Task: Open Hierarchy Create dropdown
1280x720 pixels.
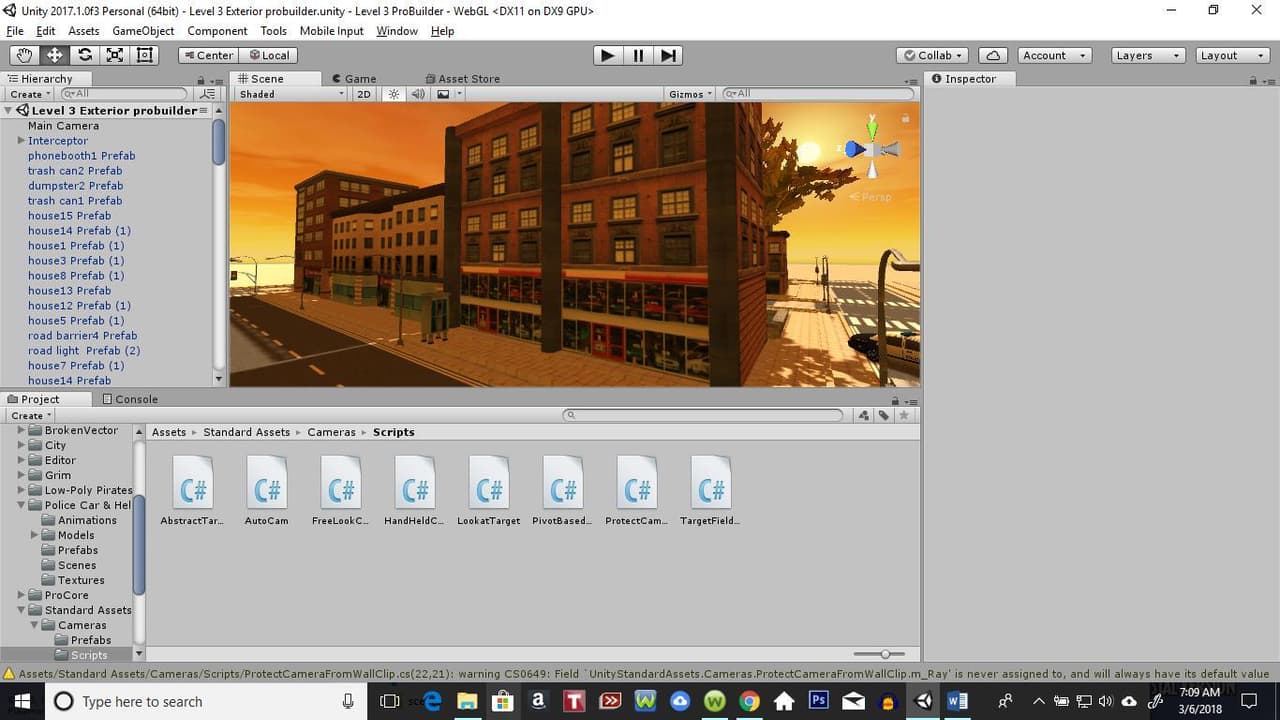Action: 31,94
